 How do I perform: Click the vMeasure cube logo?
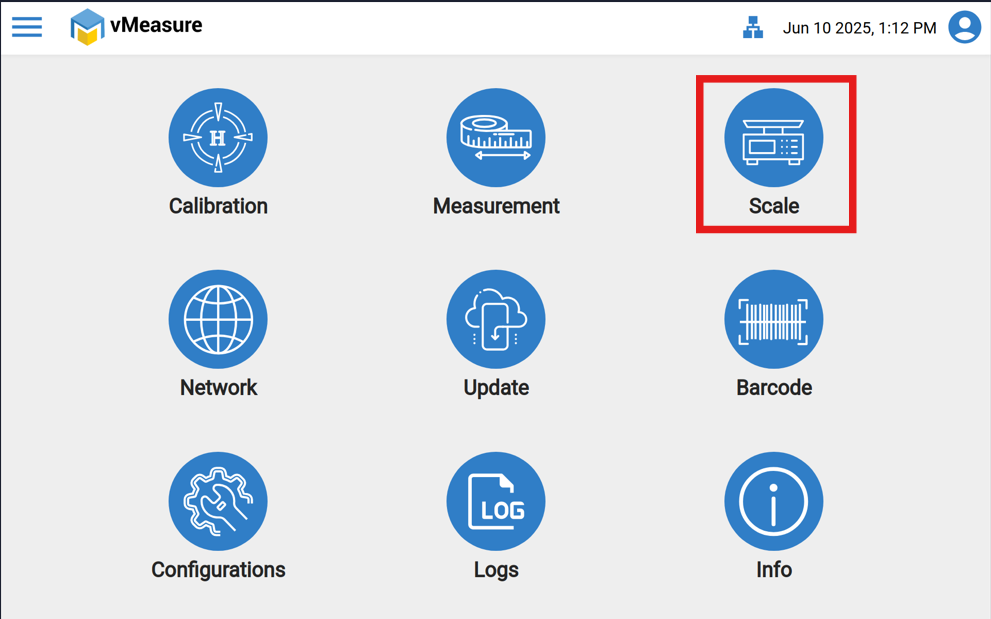pos(87,27)
